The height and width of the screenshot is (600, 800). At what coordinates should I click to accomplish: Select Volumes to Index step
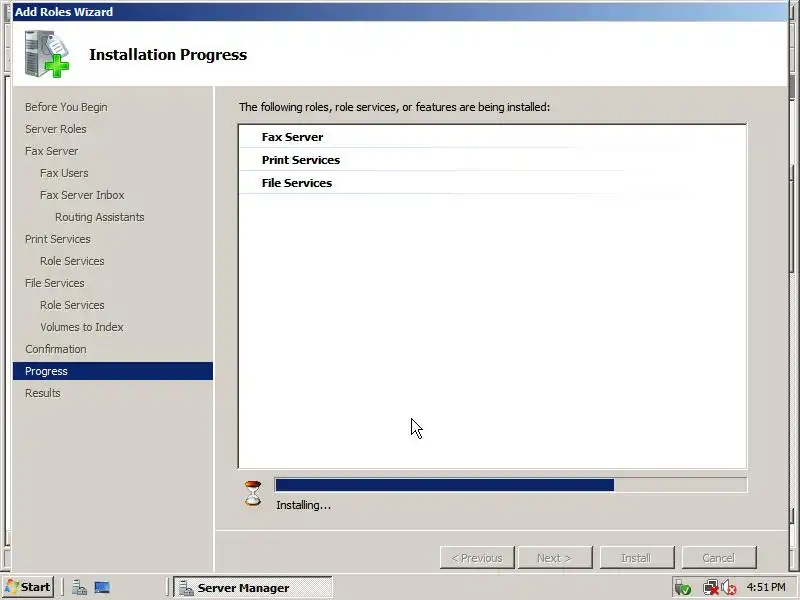[x=82, y=327]
